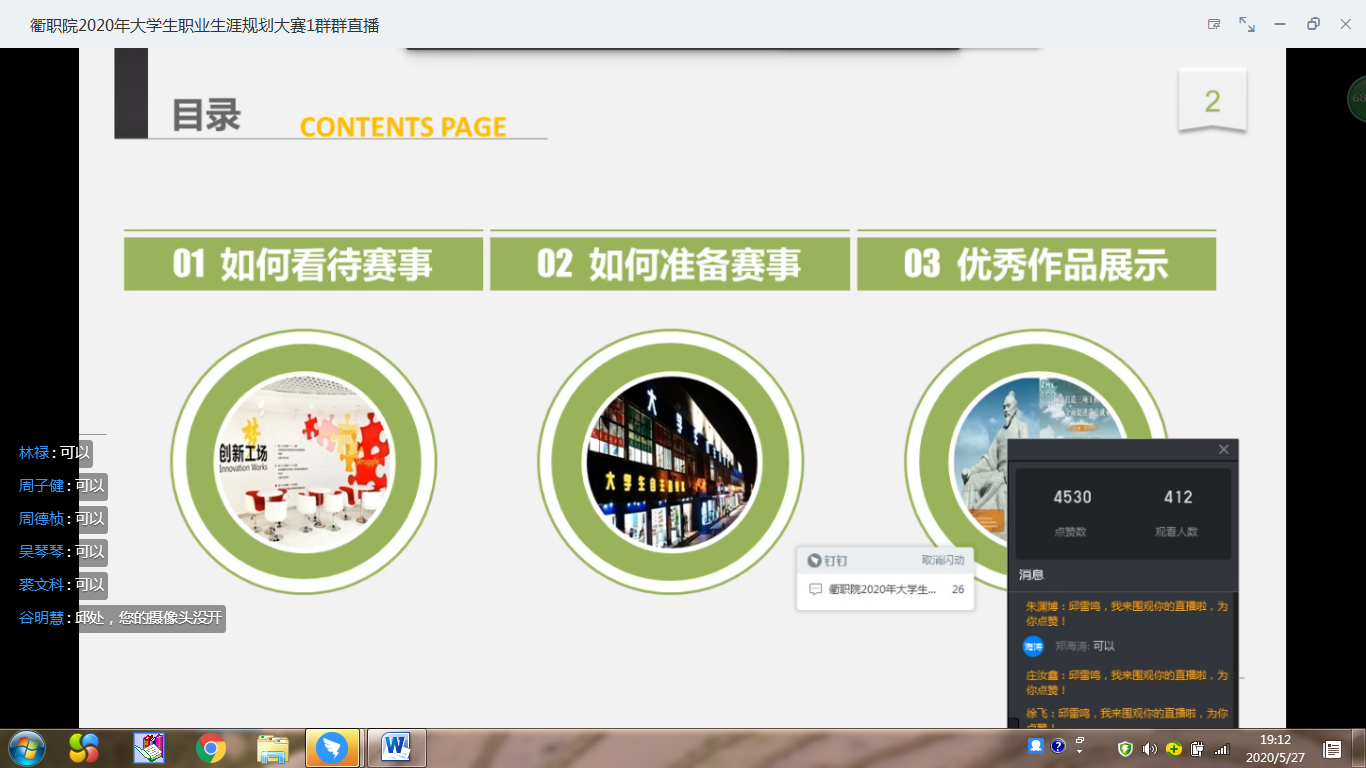Click the network signal bars tray icon
Viewport: 1366px width, 768px height.
tap(1221, 748)
